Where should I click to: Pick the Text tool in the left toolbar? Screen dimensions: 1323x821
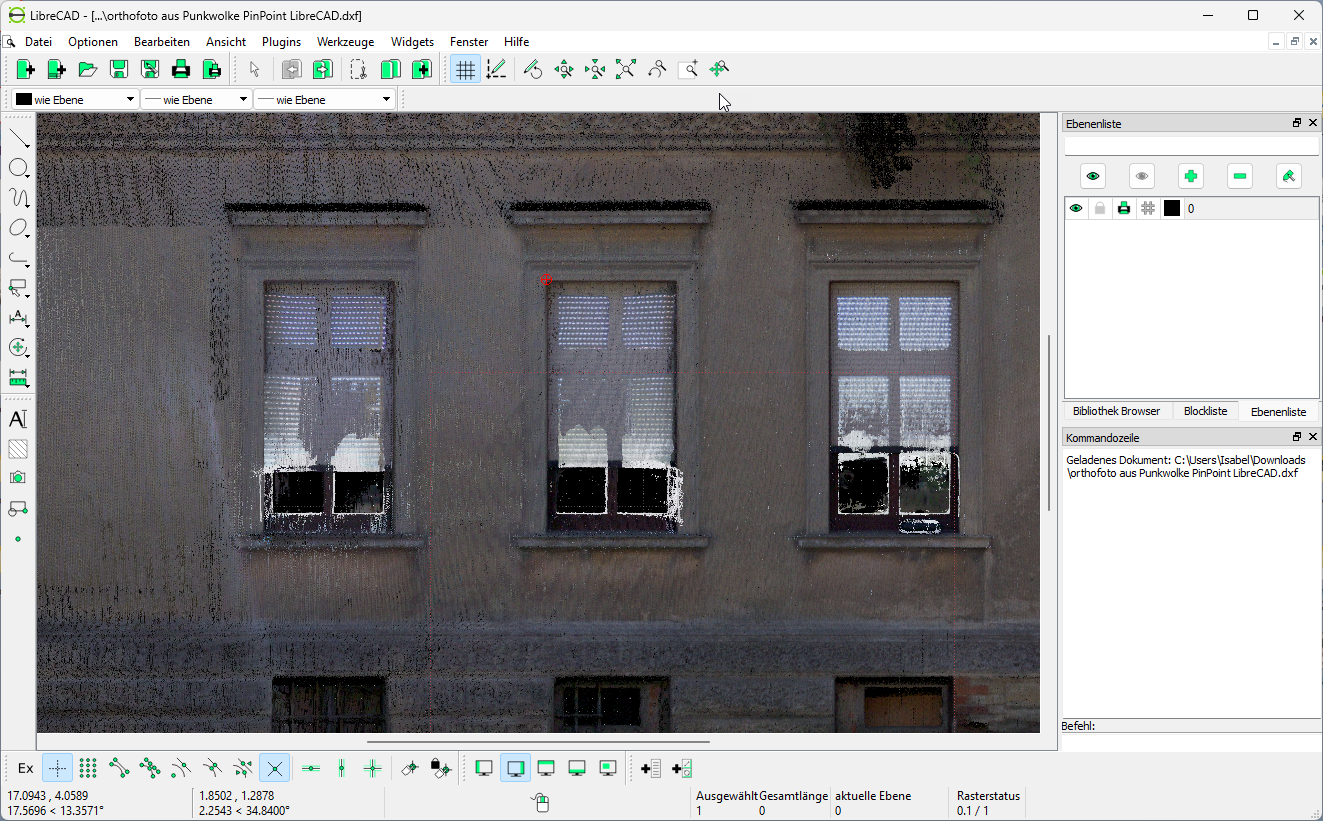pos(18,419)
